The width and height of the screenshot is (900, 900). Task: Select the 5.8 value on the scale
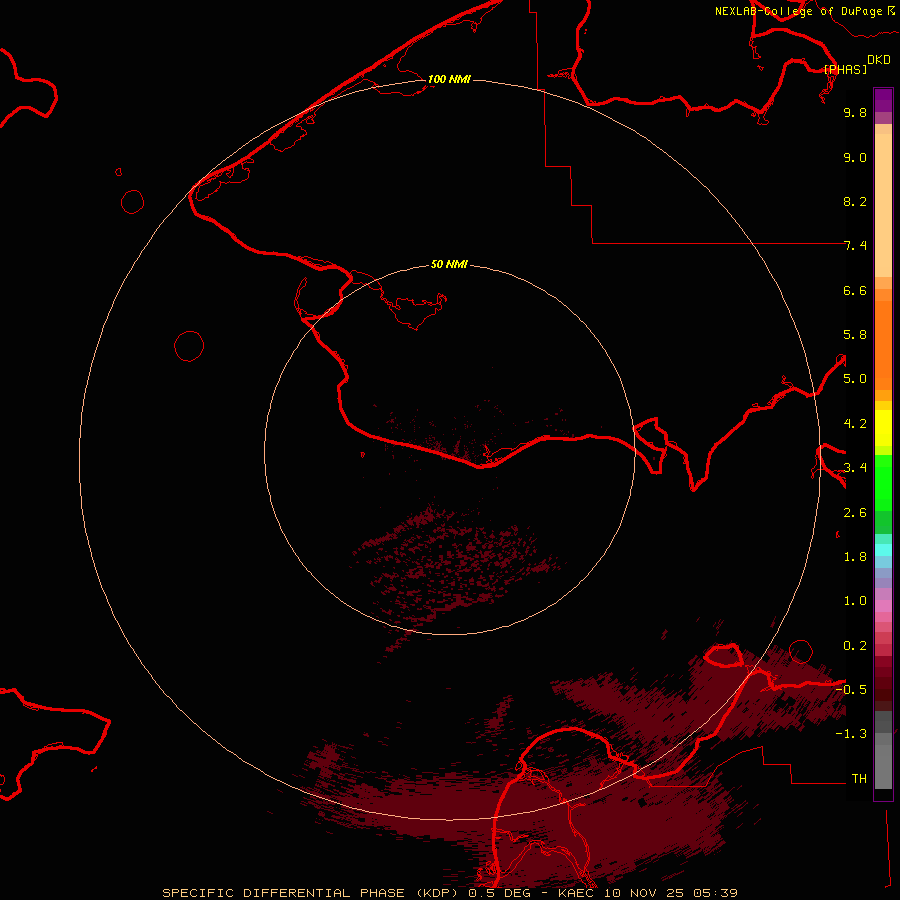pos(855,335)
